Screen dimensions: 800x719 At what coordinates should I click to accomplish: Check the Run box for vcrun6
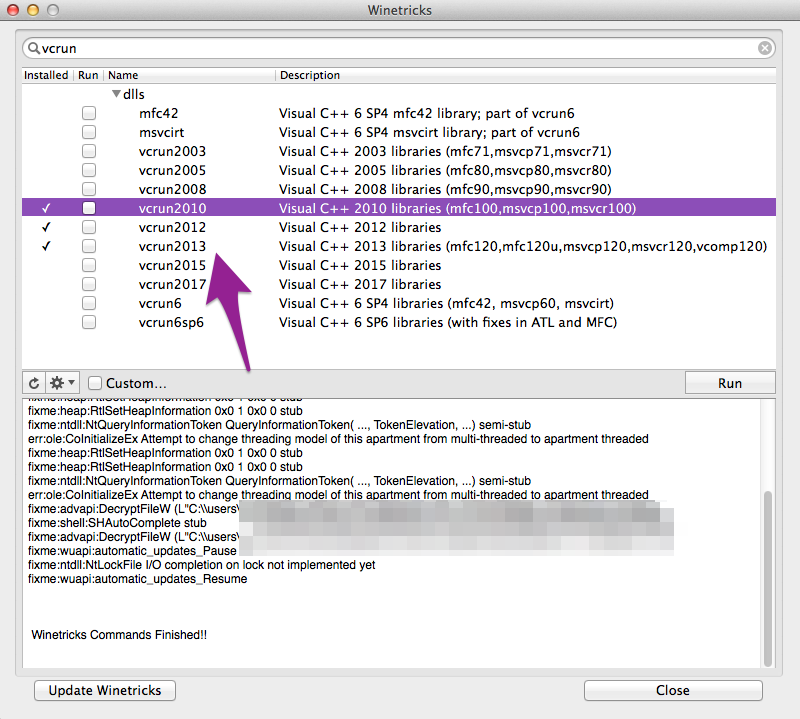(x=89, y=304)
